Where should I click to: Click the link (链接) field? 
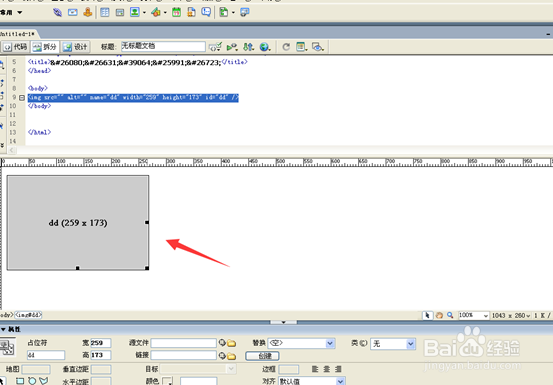pyautogui.click(x=183, y=355)
